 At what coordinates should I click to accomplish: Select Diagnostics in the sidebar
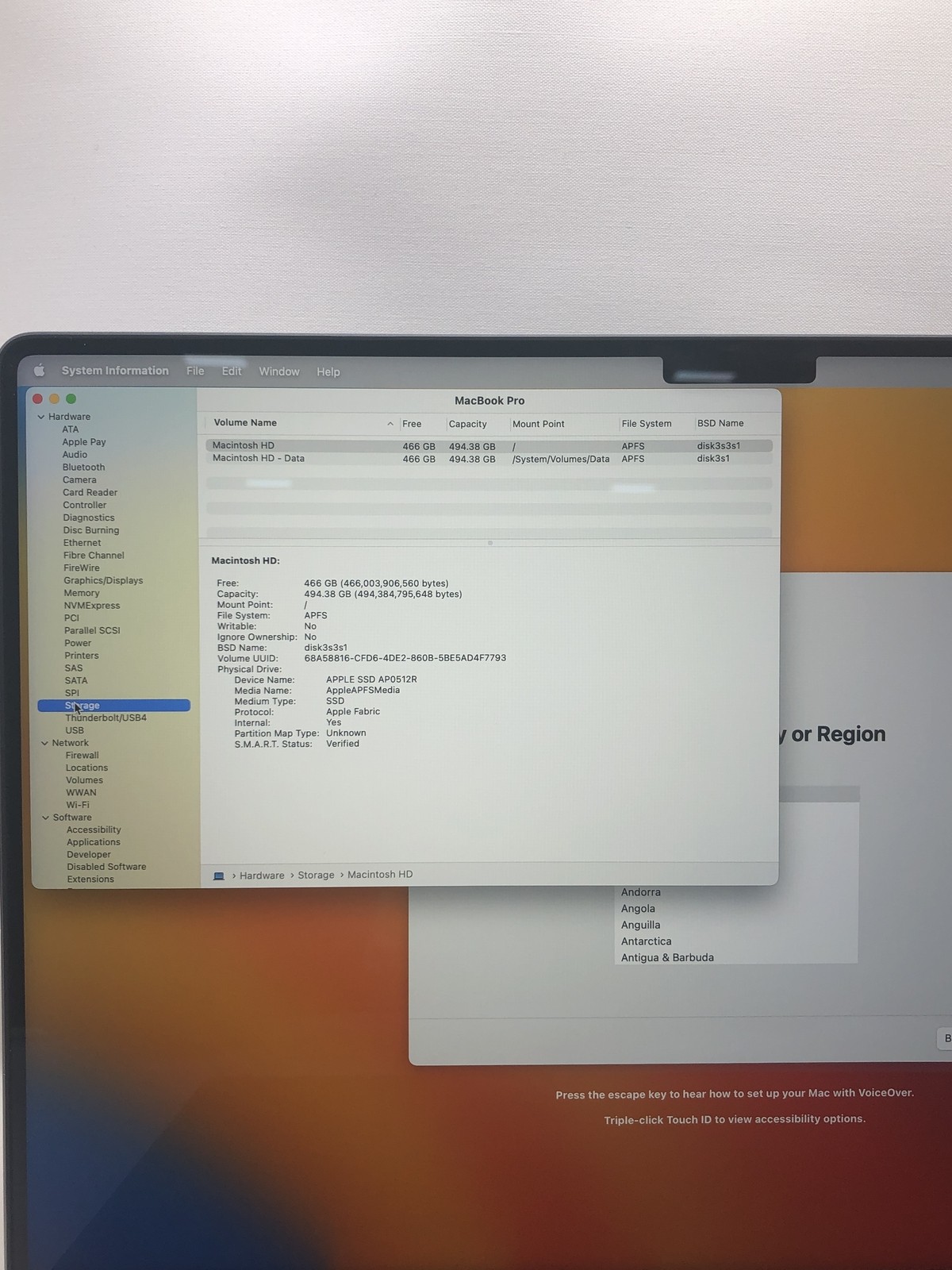pos(89,518)
